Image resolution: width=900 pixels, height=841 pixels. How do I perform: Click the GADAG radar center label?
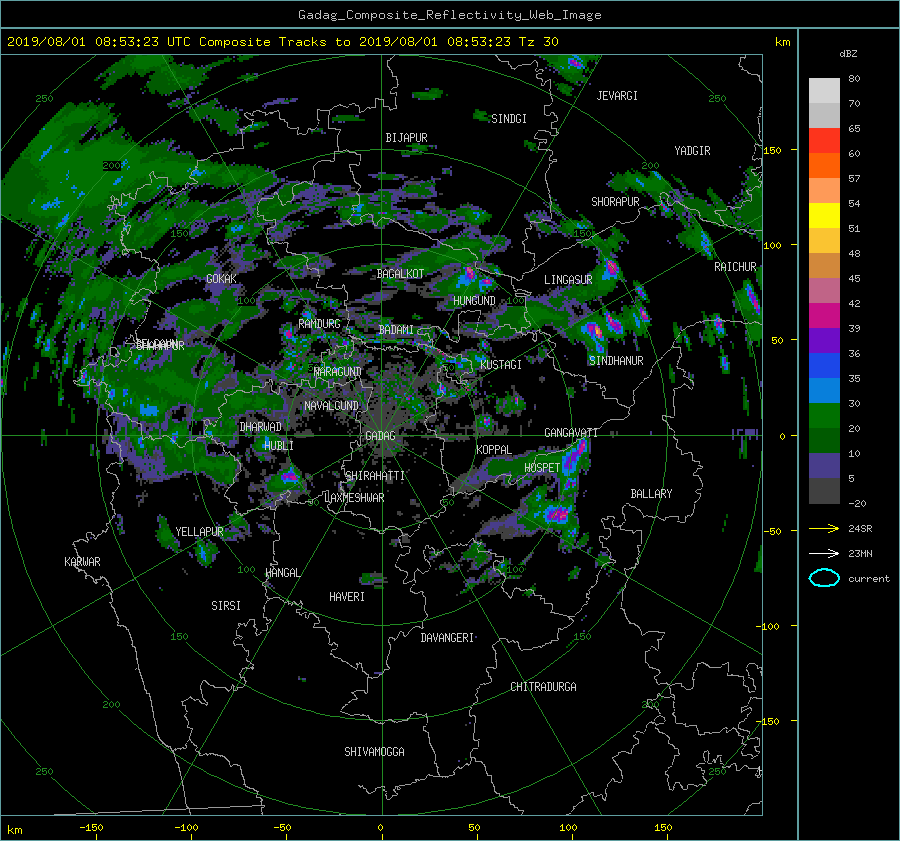pos(380,436)
